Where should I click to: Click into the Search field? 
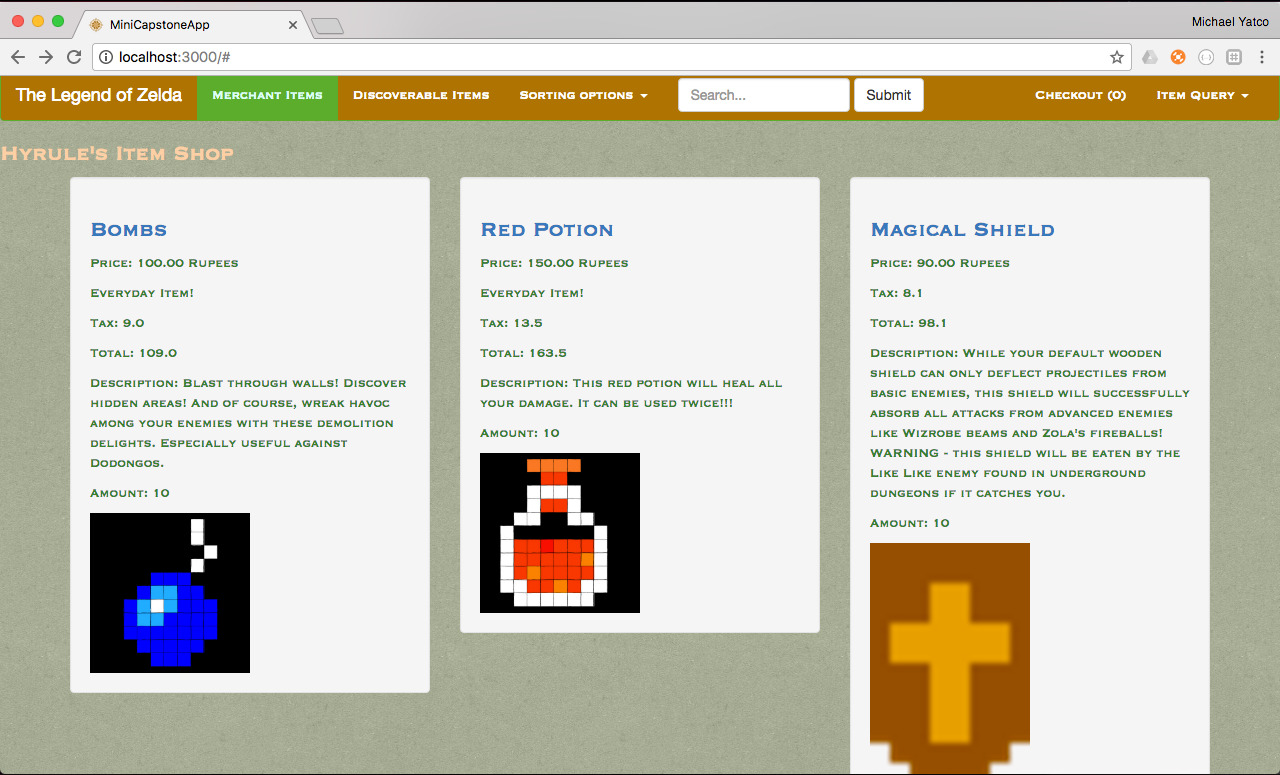(x=764, y=95)
